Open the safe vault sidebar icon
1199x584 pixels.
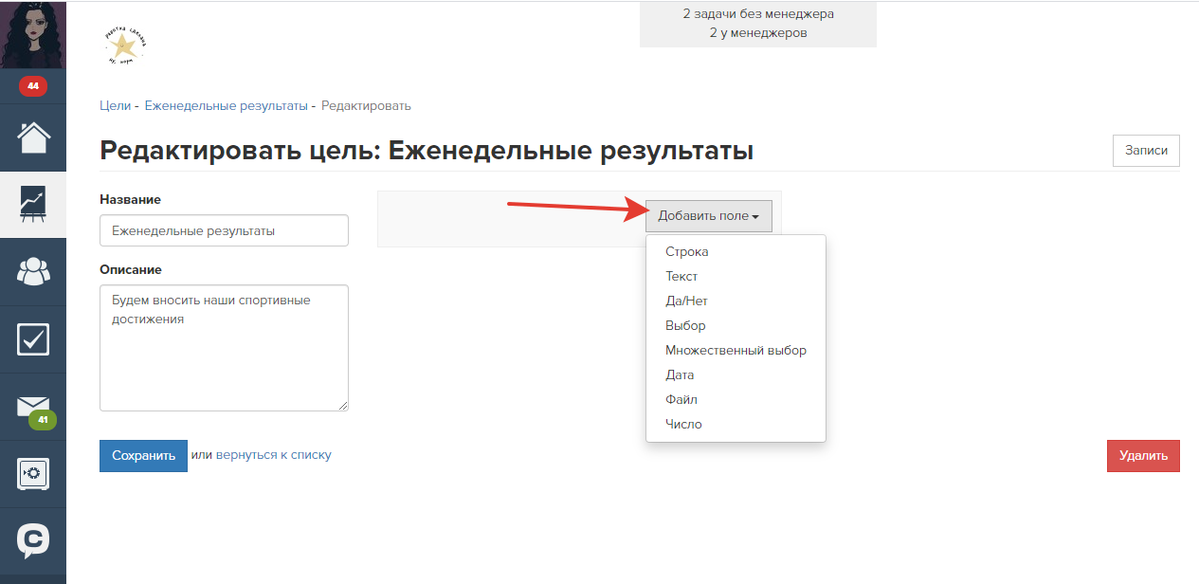(33, 473)
